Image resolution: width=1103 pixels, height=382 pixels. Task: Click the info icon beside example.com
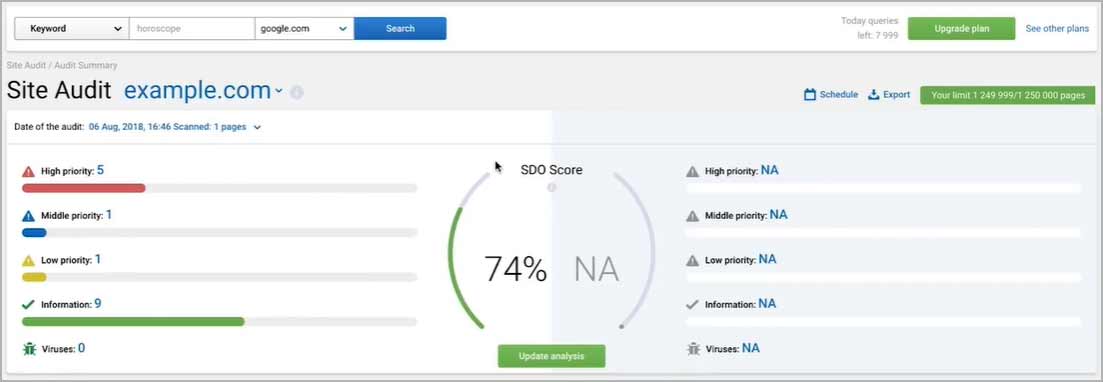tap(297, 92)
